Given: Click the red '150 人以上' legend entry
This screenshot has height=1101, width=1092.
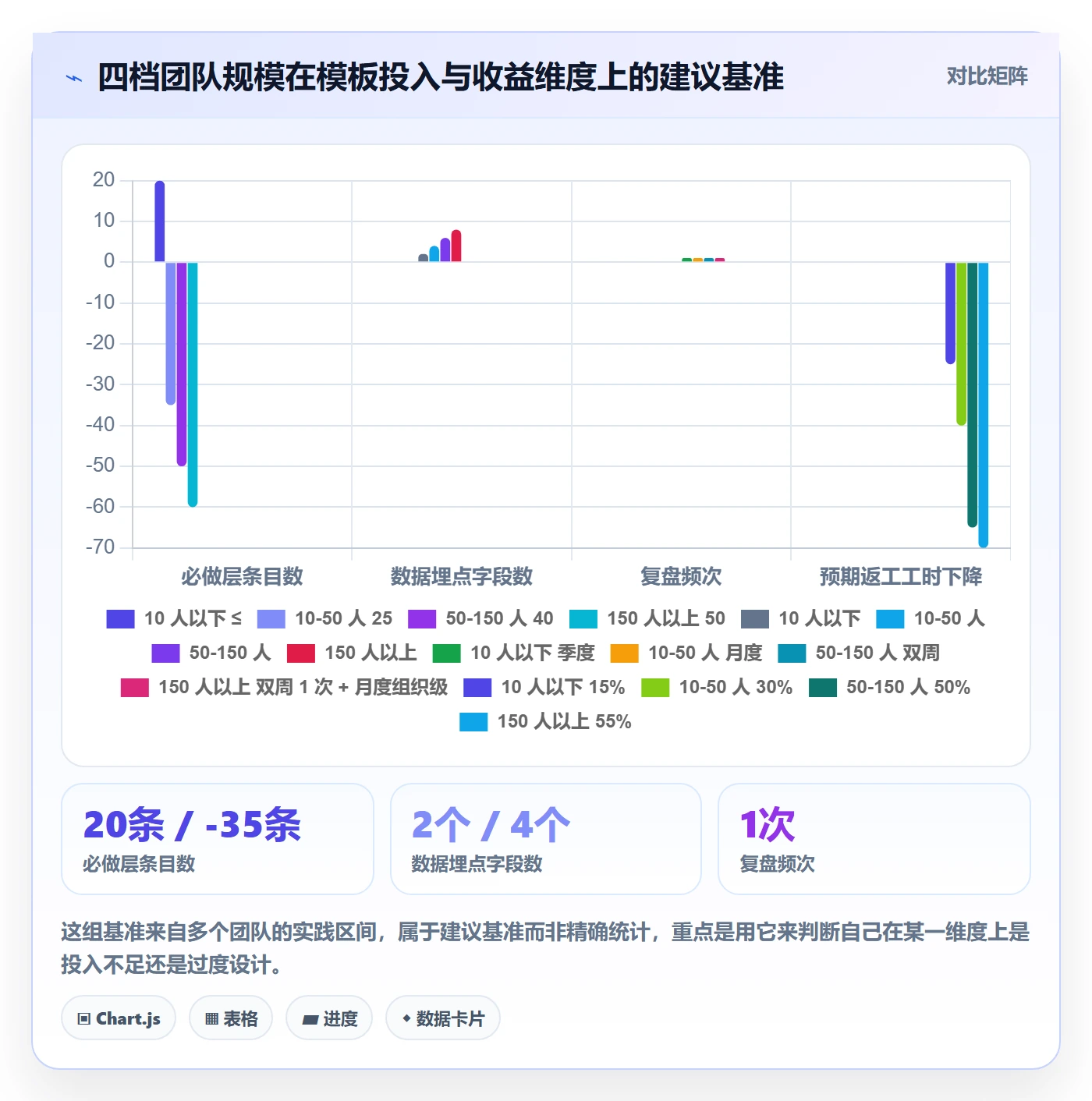Looking at the screenshot, I should [x=352, y=653].
